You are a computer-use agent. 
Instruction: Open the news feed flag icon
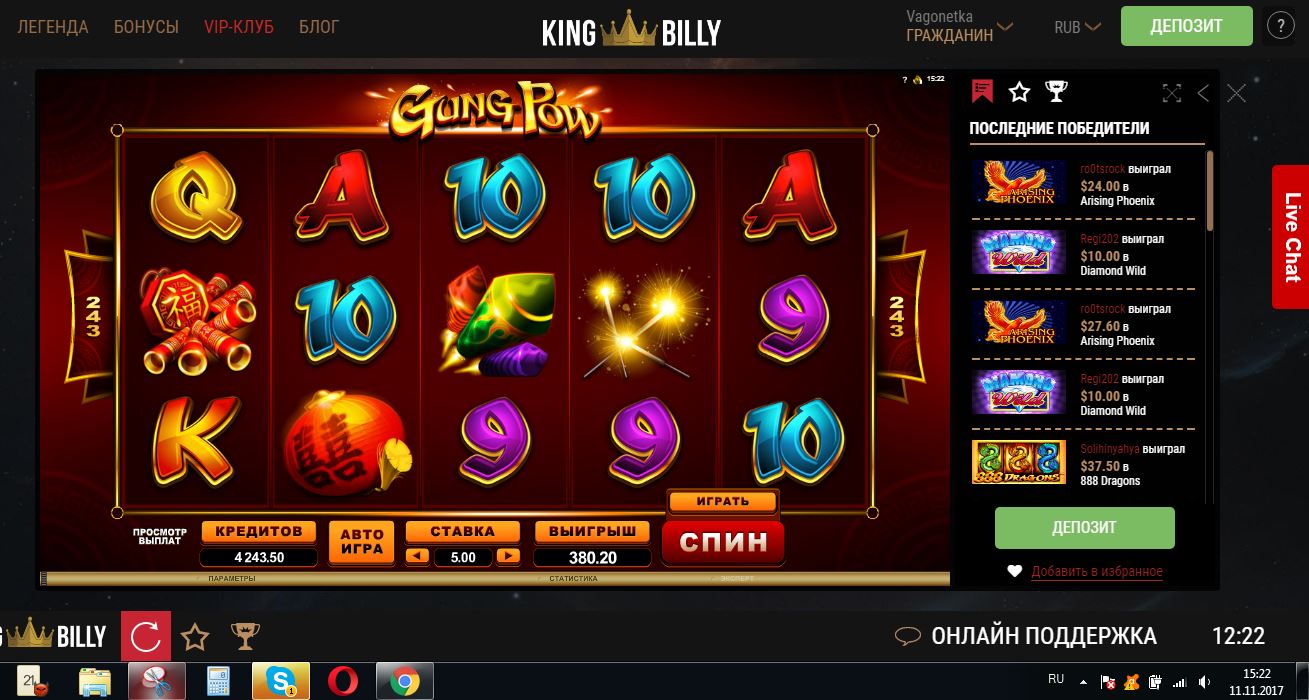pos(982,92)
